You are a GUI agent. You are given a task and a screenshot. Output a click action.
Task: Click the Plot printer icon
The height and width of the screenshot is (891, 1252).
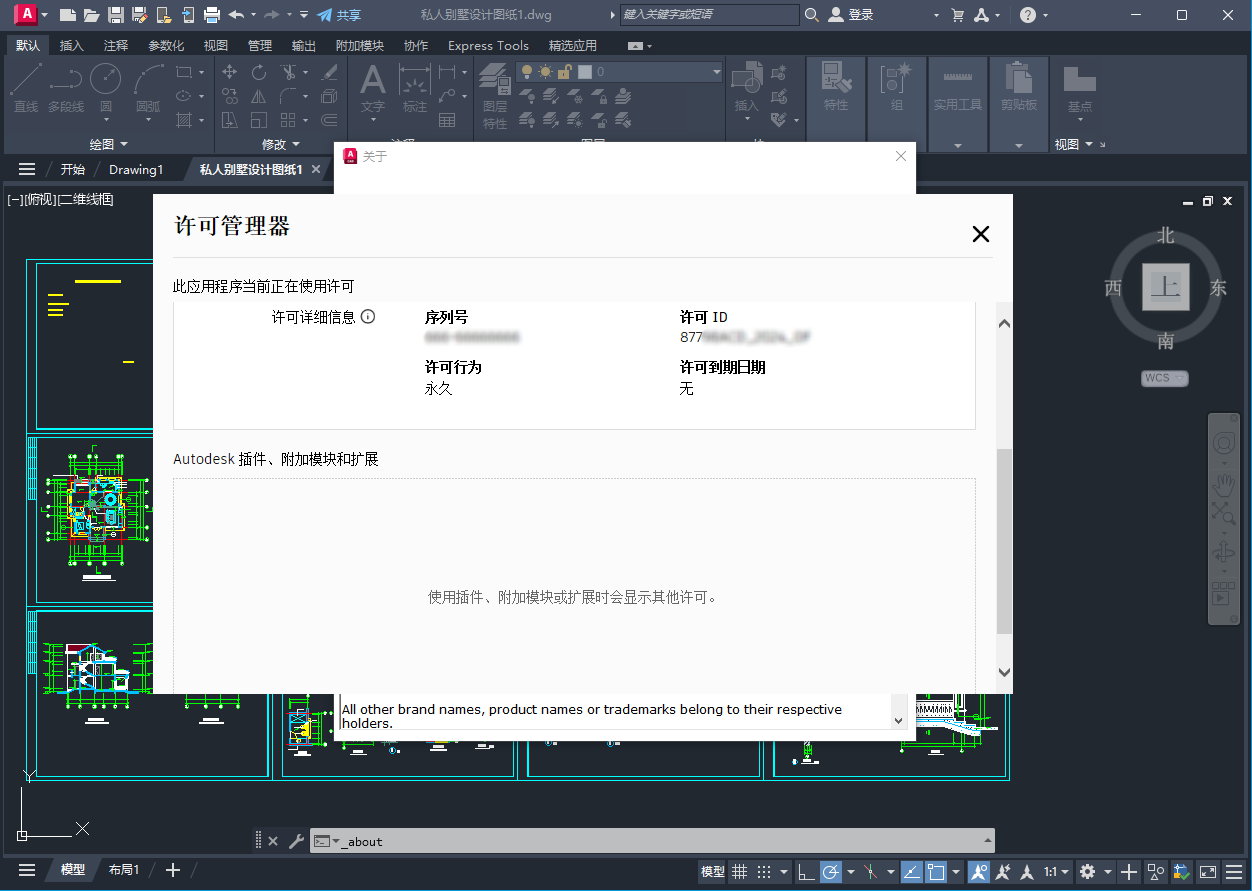click(211, 15)
